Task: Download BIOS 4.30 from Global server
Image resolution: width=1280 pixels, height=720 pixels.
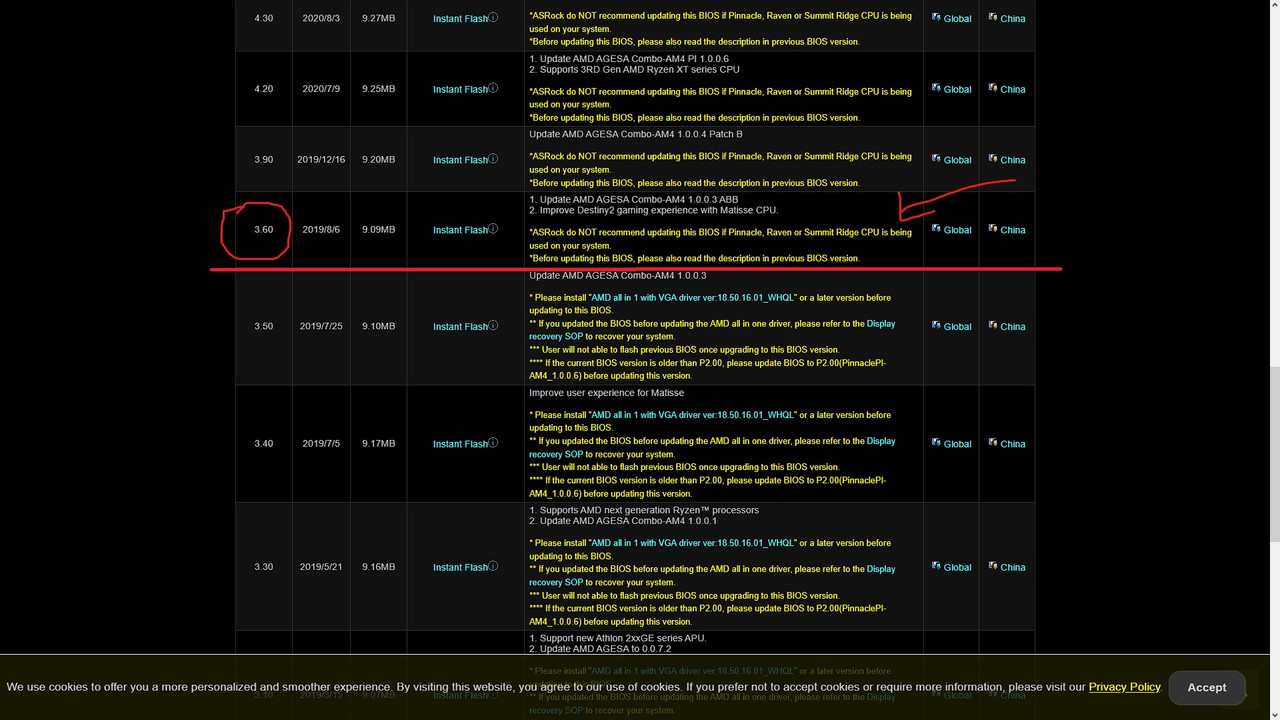Action: click(x=951, y=18)
